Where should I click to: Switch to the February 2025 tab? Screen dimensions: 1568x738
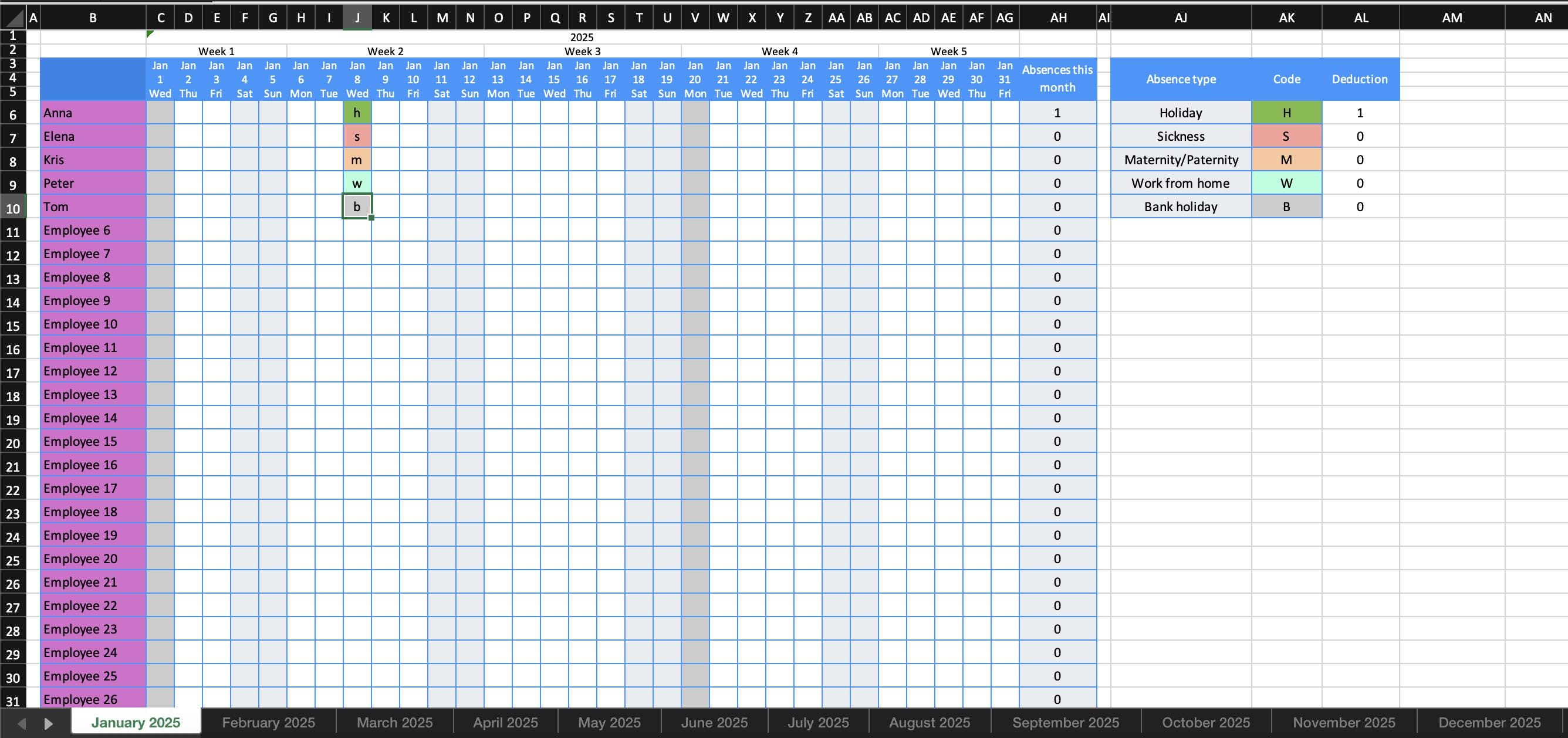pyautogui.click(x=268, y=722)
